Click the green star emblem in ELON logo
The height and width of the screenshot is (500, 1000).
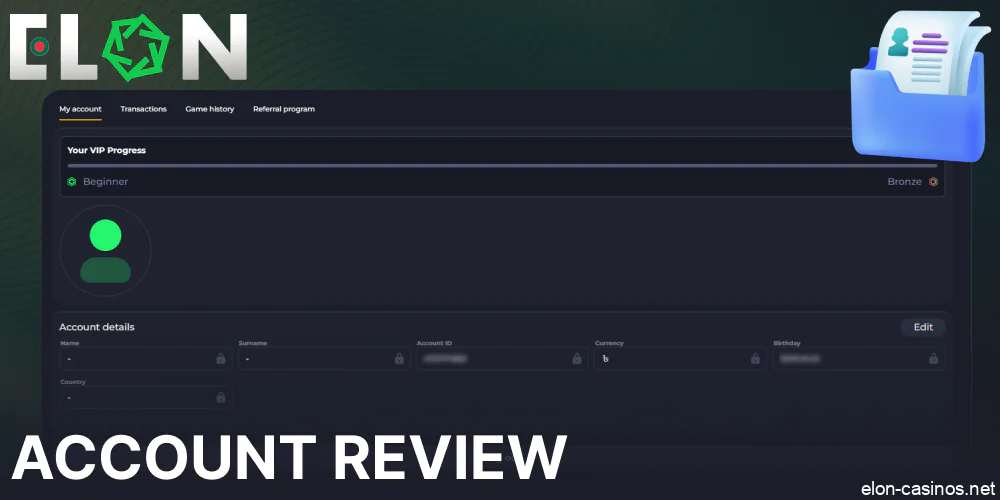[136, 47]
